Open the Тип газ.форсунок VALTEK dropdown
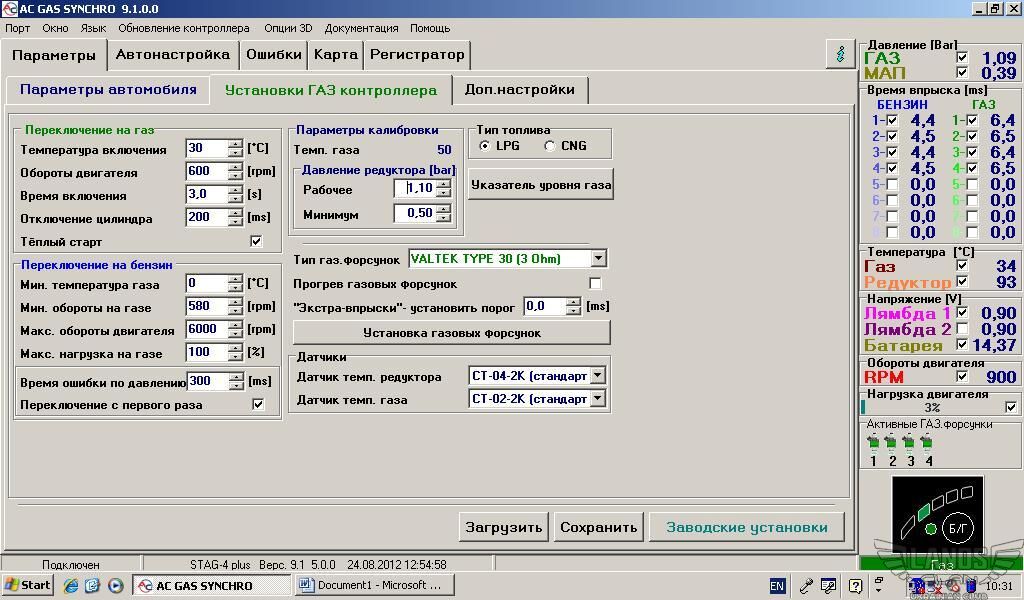1024x600 pixels. tap(598, 259)
